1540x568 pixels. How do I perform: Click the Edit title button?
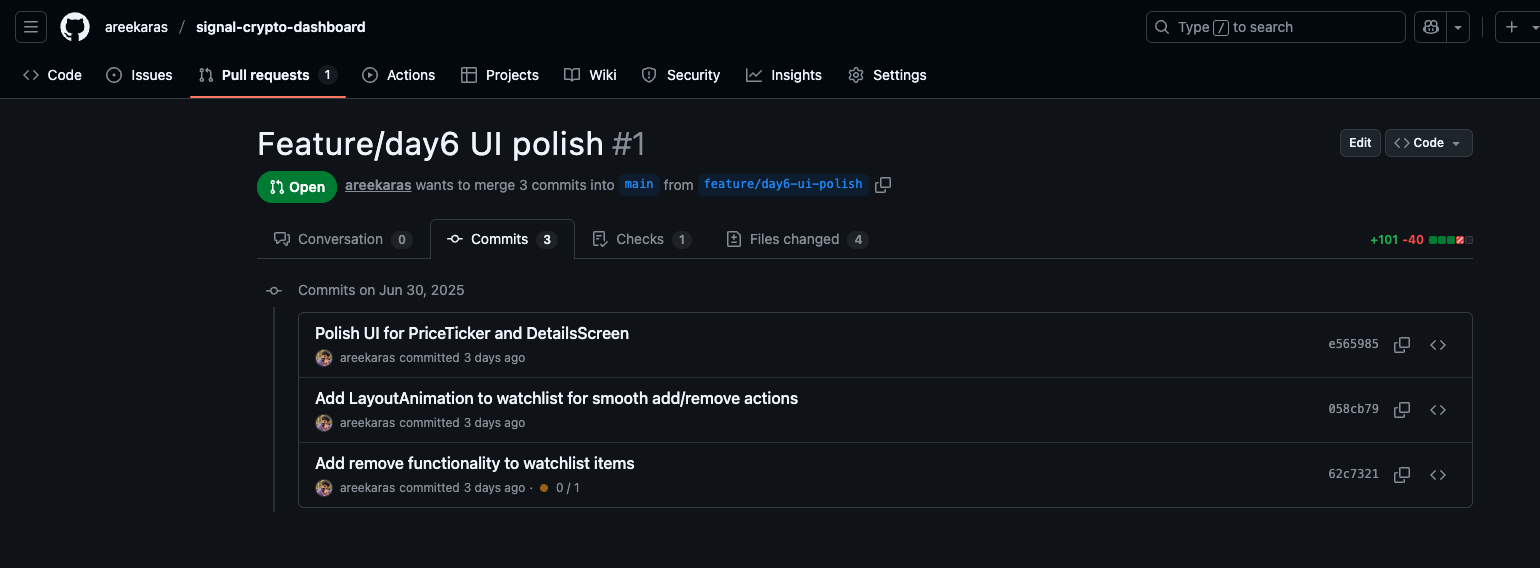pos(1360,143)
